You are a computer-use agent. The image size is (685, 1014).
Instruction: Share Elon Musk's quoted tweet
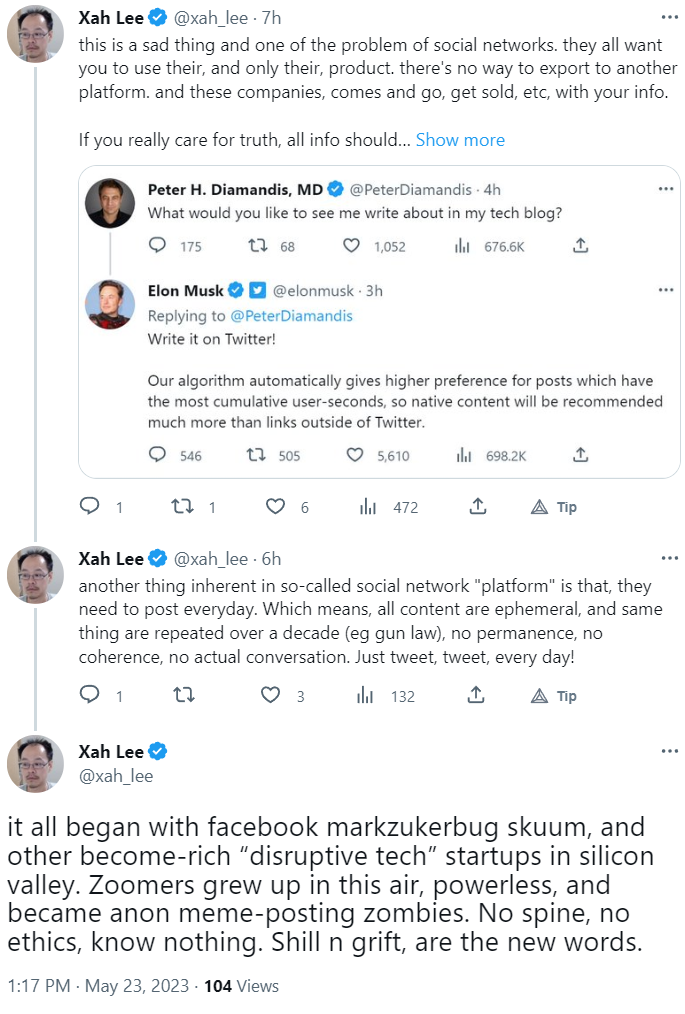point(580,455)
